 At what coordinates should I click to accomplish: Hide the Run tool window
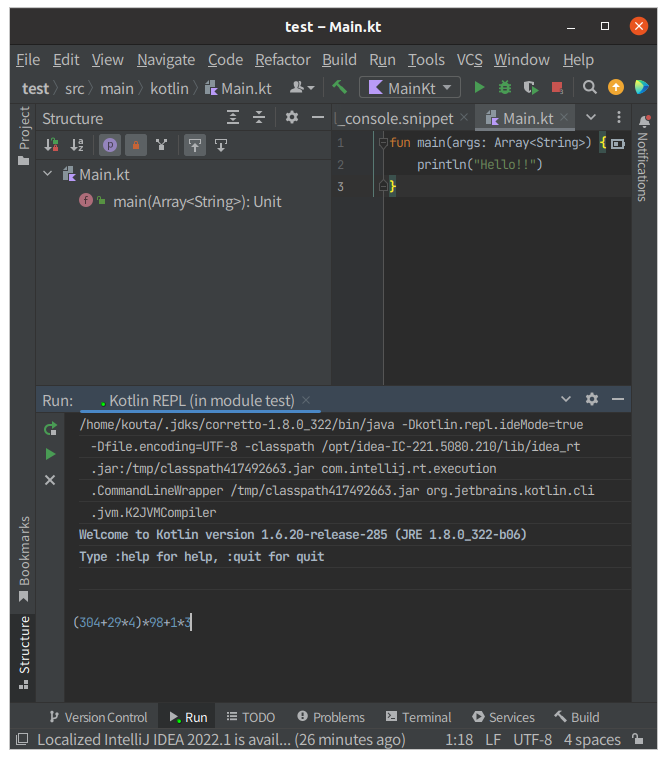[618, 399]
